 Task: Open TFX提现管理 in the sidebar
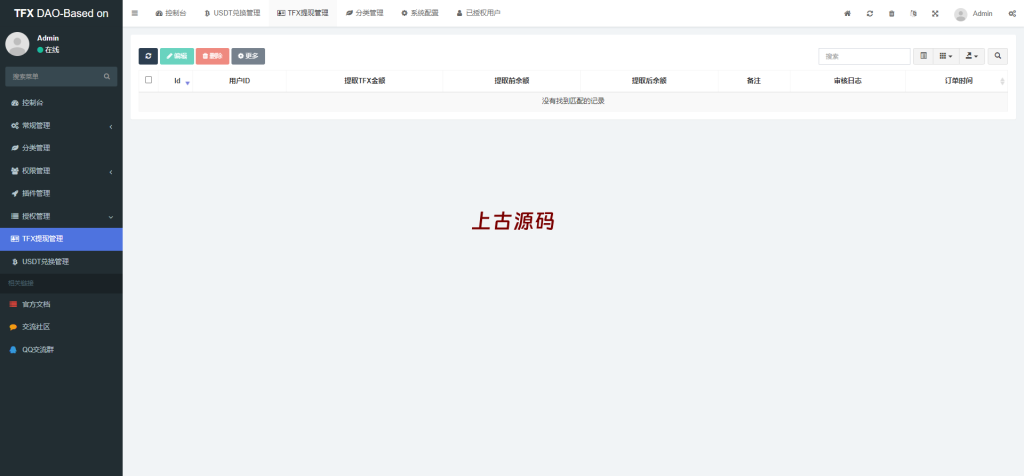pos(61,239)
